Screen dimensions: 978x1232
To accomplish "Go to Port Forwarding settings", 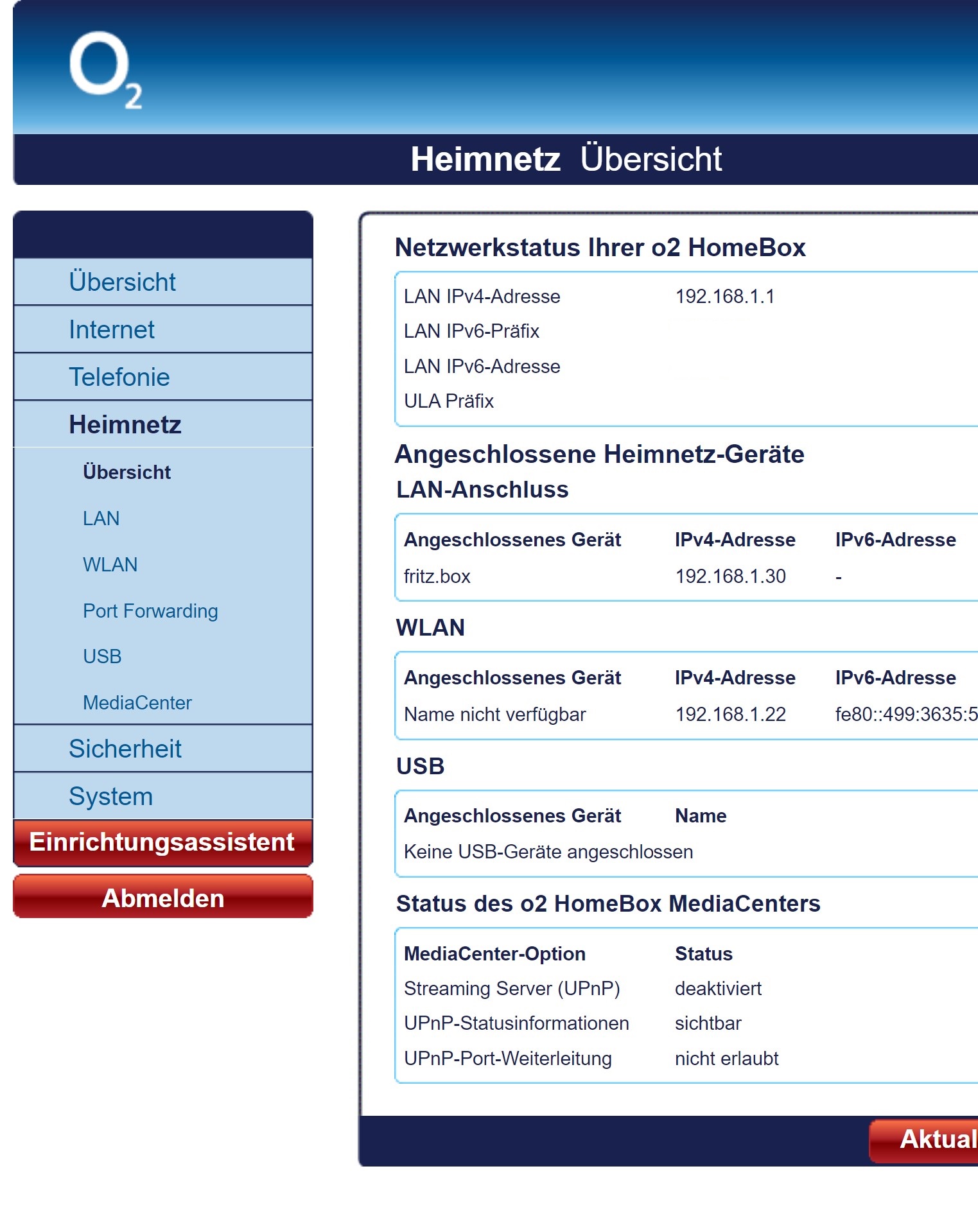I will tap(150, 611).
